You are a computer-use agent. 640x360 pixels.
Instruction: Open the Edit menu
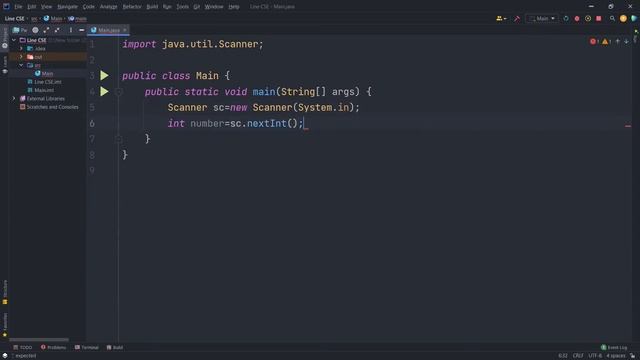pyautogui.click(x=31, y=7)
